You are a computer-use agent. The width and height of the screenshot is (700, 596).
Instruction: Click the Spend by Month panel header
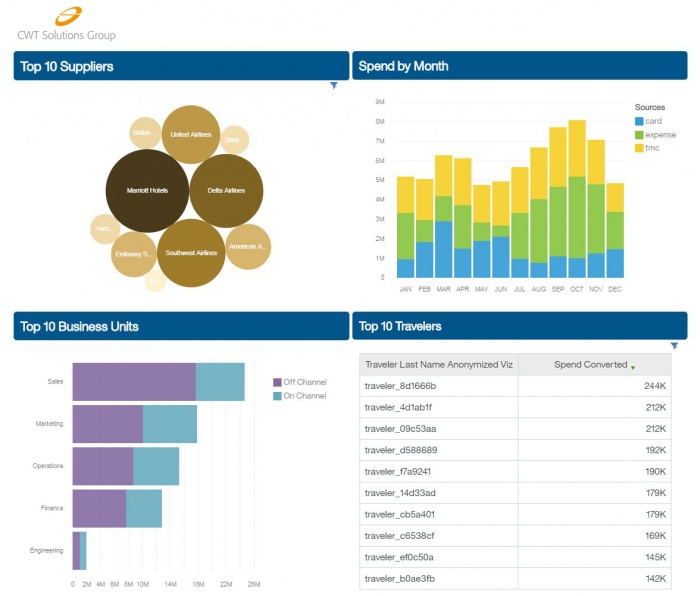(519, 66)
